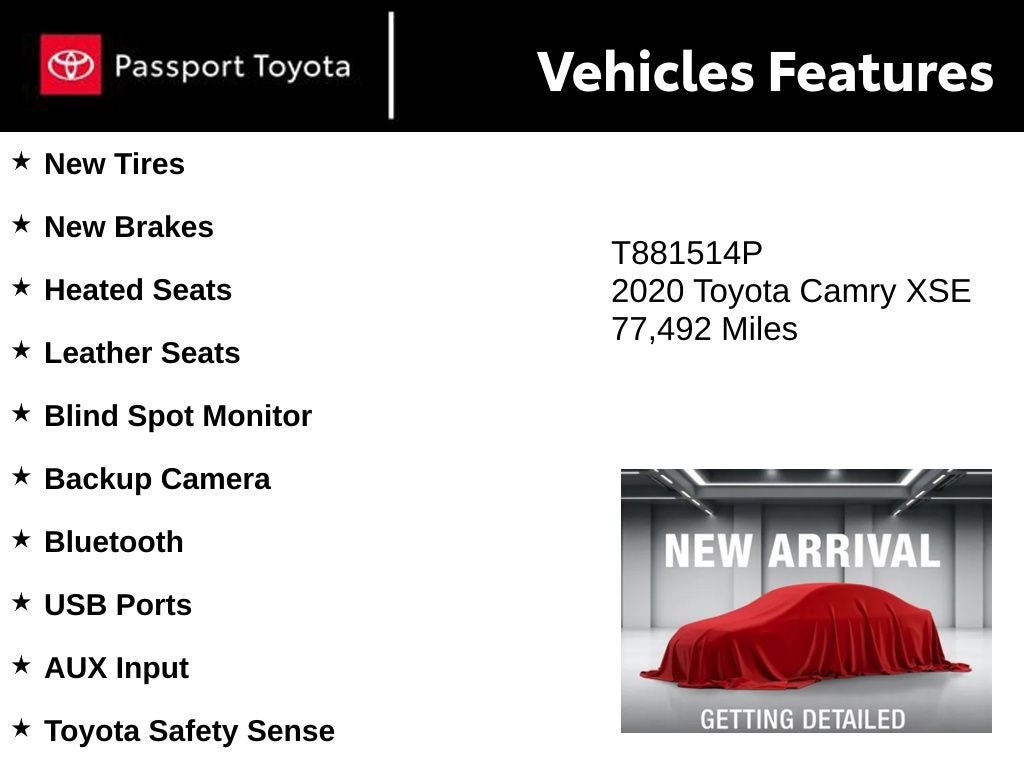1024x768 pixels.
Task: Click the red Toyota logo icon
Action: click(70, 65)
